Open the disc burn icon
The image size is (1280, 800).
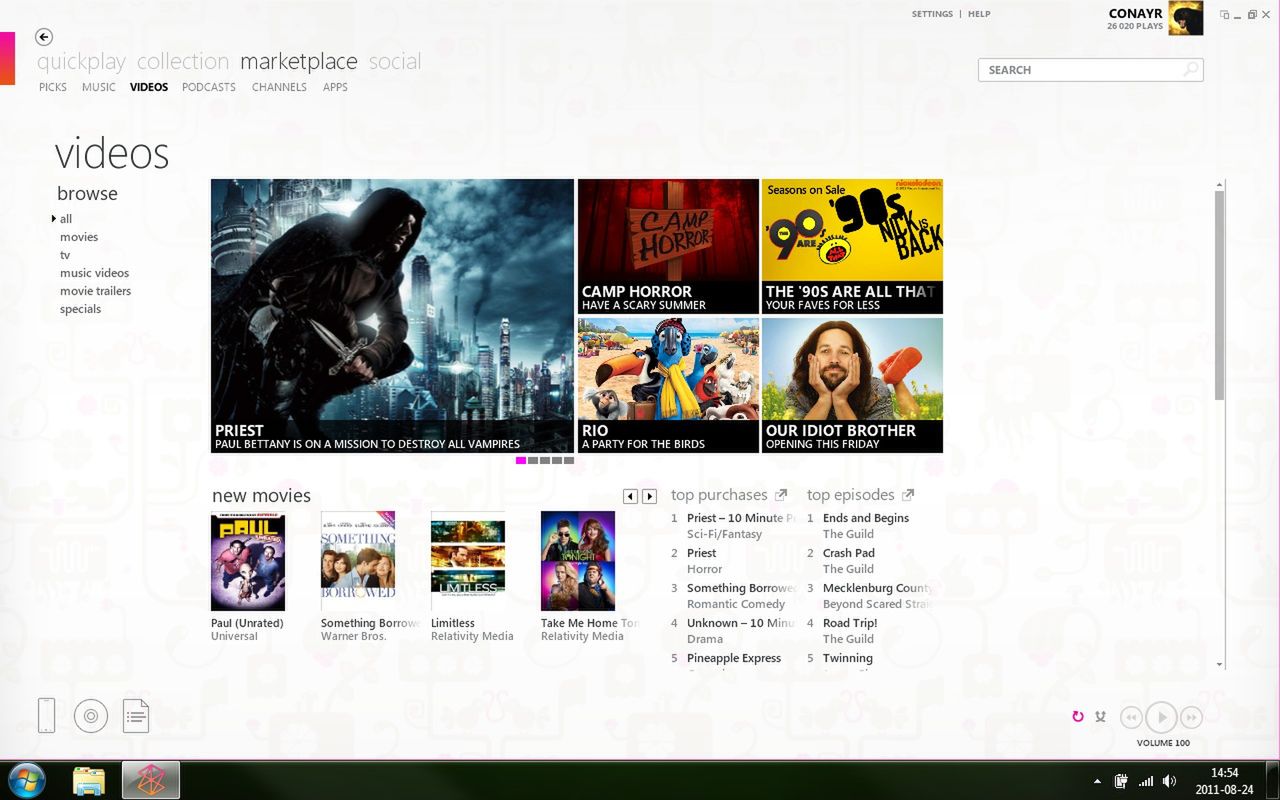(91, 715)
